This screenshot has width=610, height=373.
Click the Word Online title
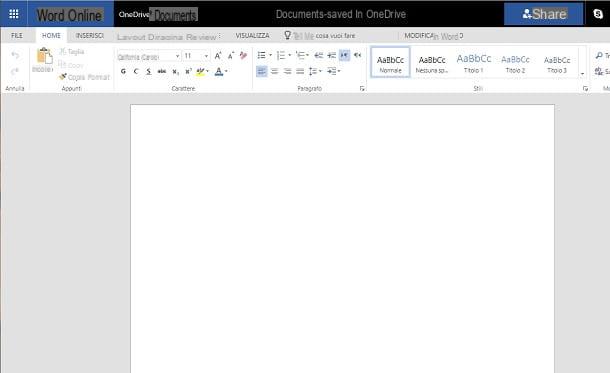(x=70, y=15)
